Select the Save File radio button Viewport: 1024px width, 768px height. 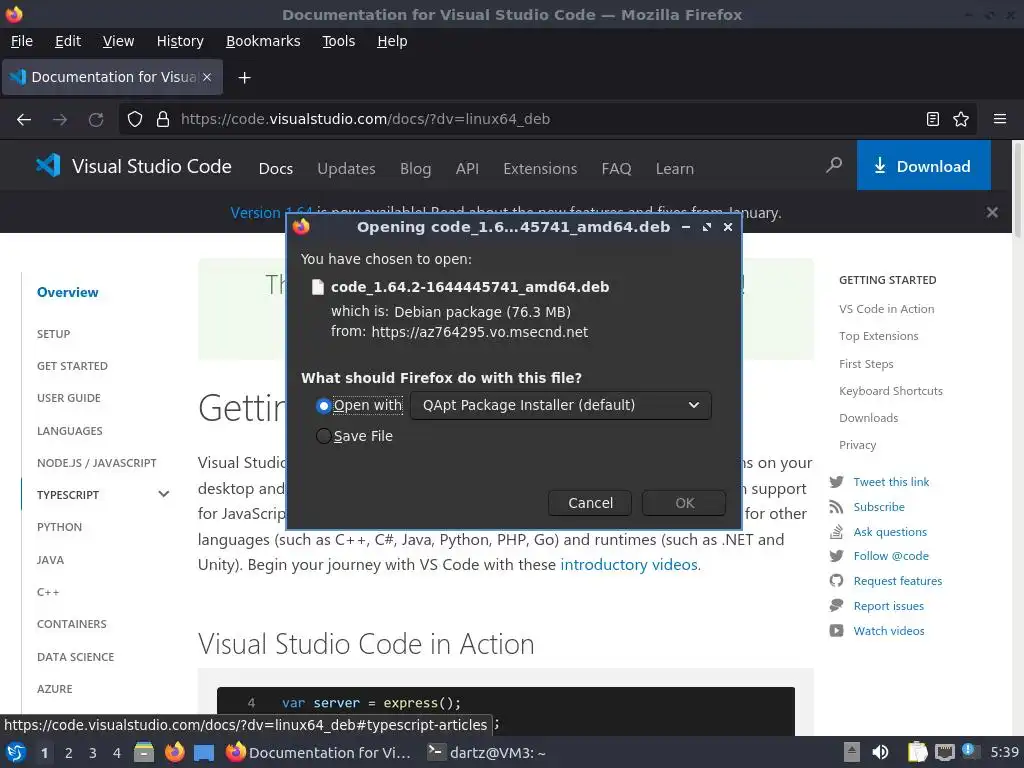323,436
